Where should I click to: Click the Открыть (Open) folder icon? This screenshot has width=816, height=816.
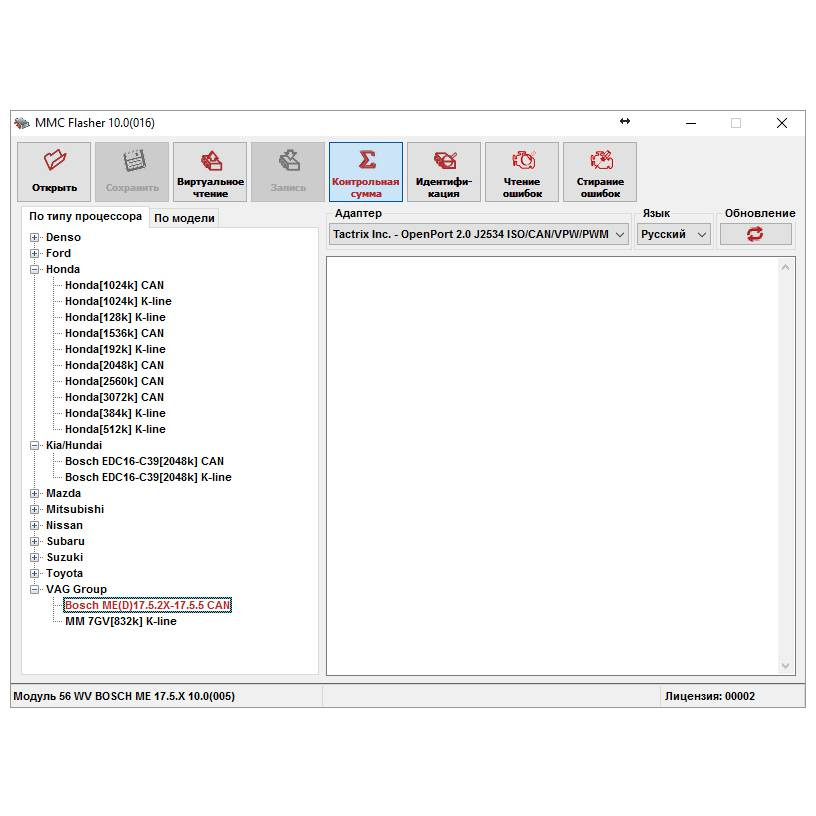coord(54,161)
